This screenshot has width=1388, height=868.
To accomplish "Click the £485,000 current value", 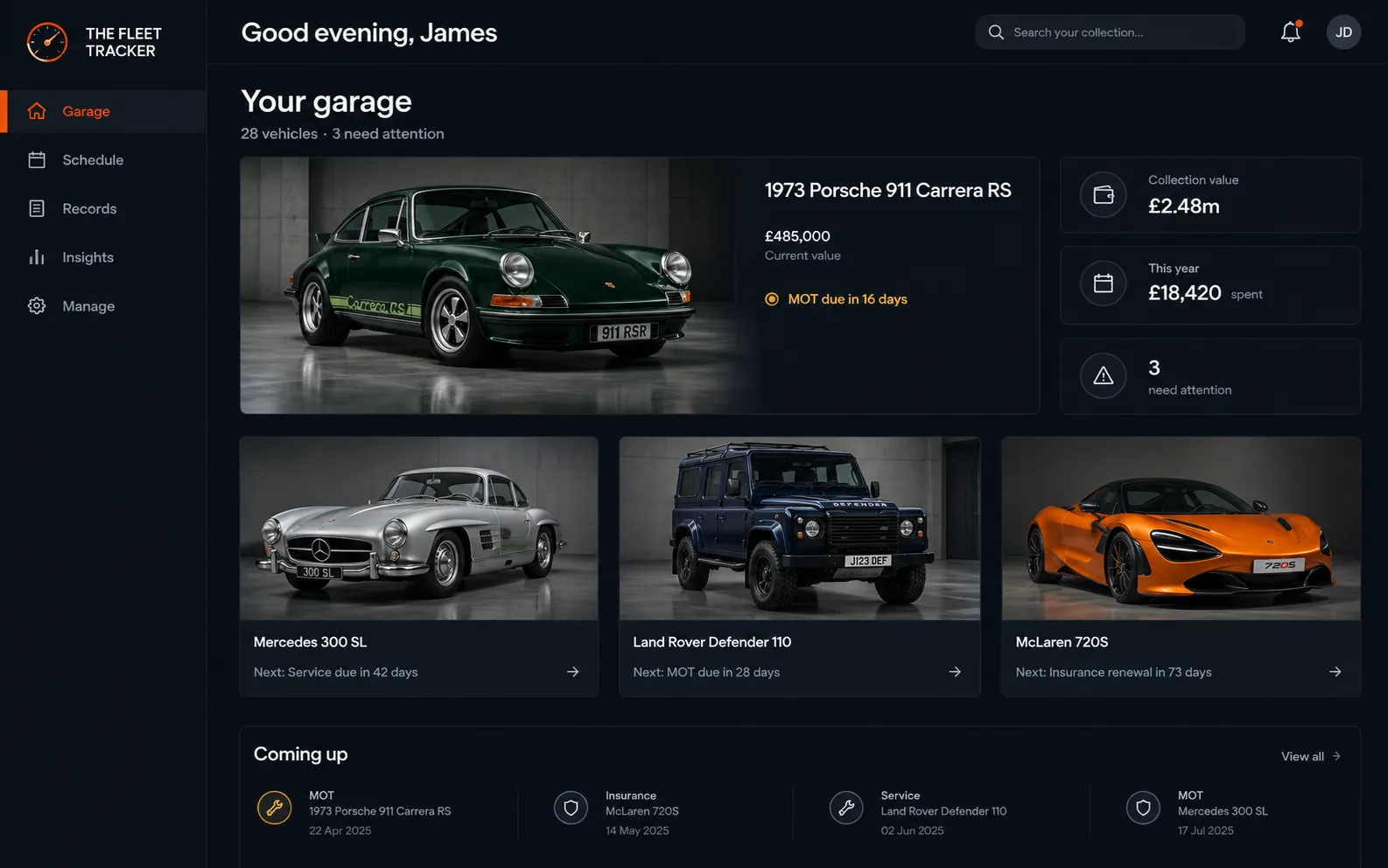I will coord(797,236).
